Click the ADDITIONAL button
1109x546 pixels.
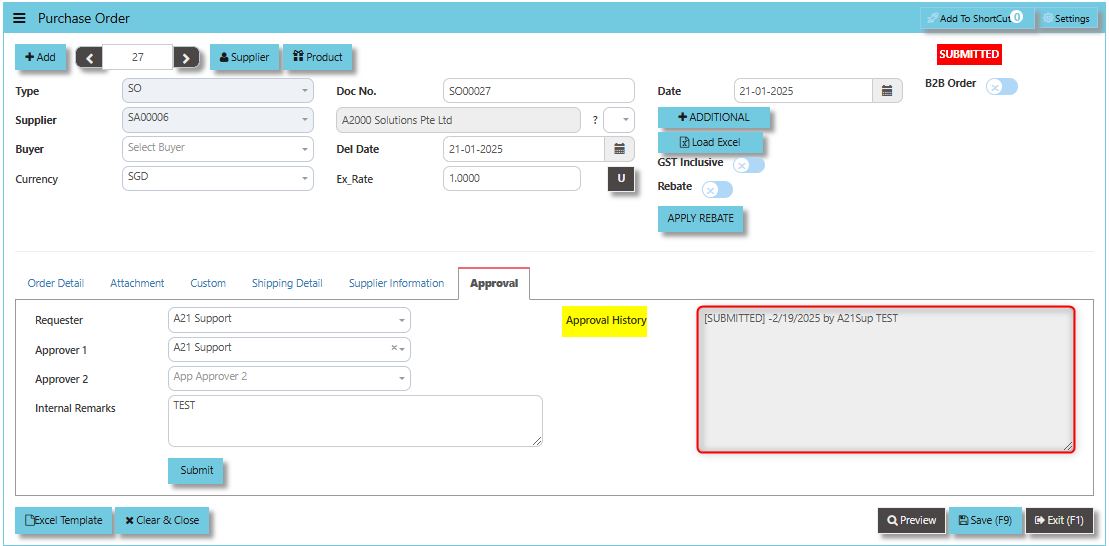tap(714, 117)
